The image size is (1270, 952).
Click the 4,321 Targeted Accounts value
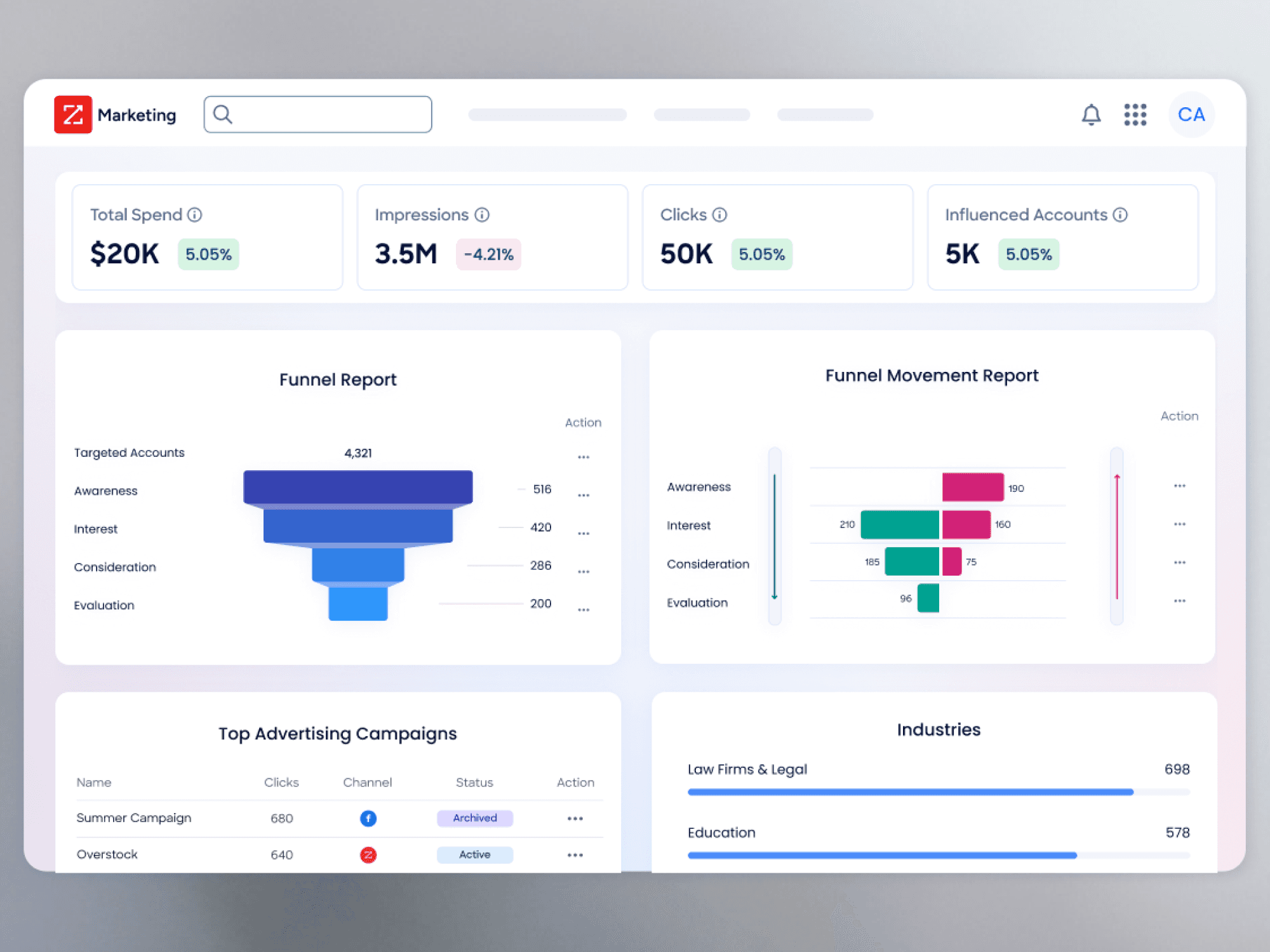click(358, 453)
